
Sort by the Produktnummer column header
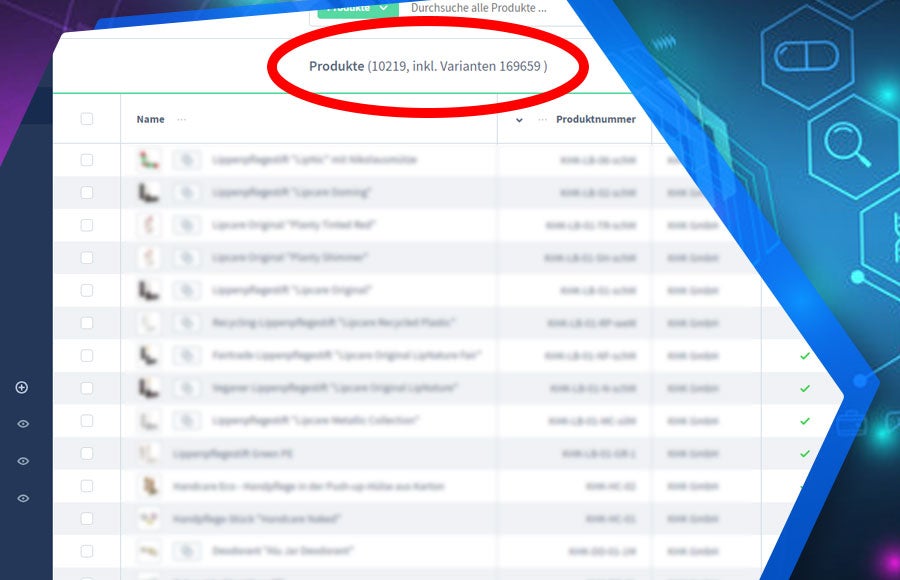tap(596, 120)
